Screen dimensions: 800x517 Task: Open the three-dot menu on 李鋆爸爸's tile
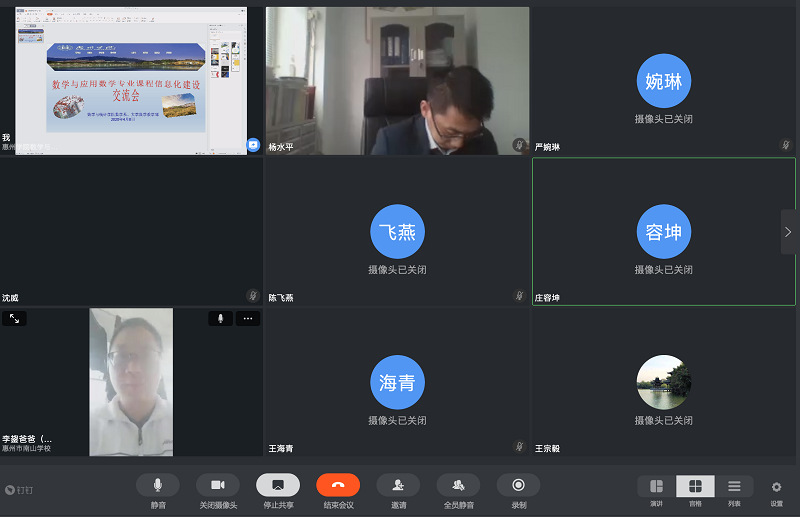[x=247, y=318]
